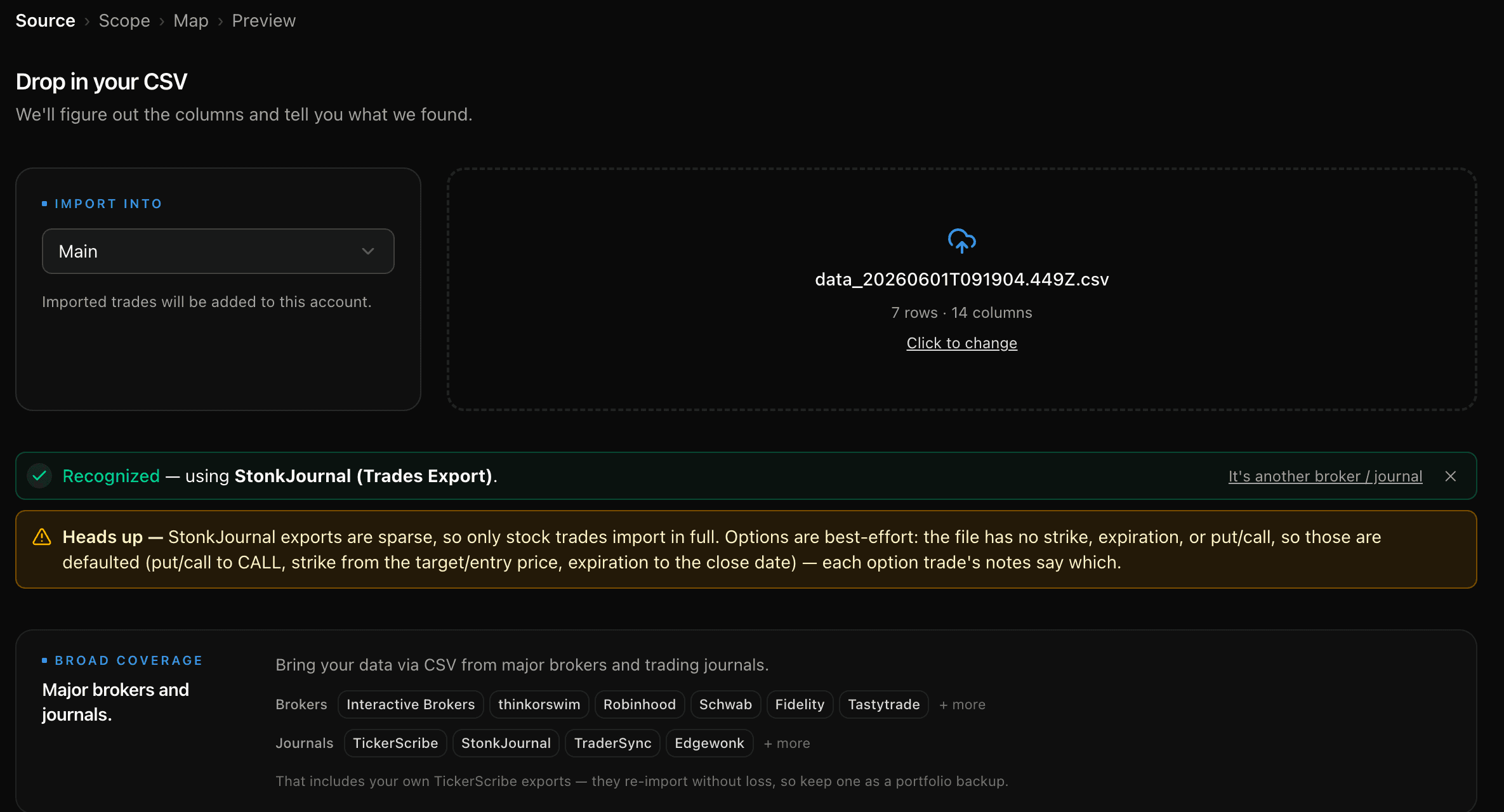
Task: Click the dropdown chevron beside Main
Action: tap(368, 251)
